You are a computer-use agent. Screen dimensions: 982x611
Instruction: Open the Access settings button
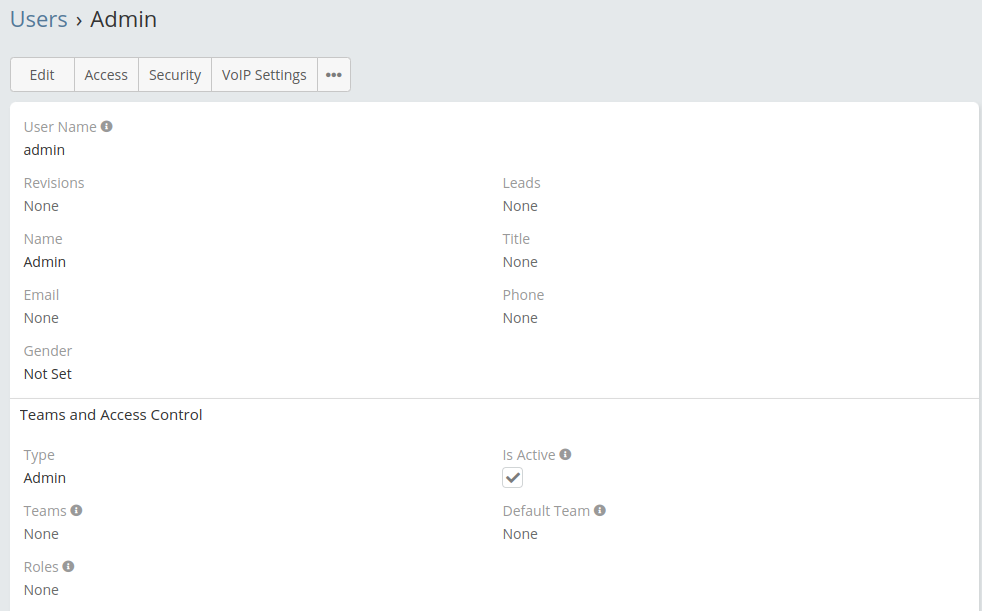(x=106, y=75)
